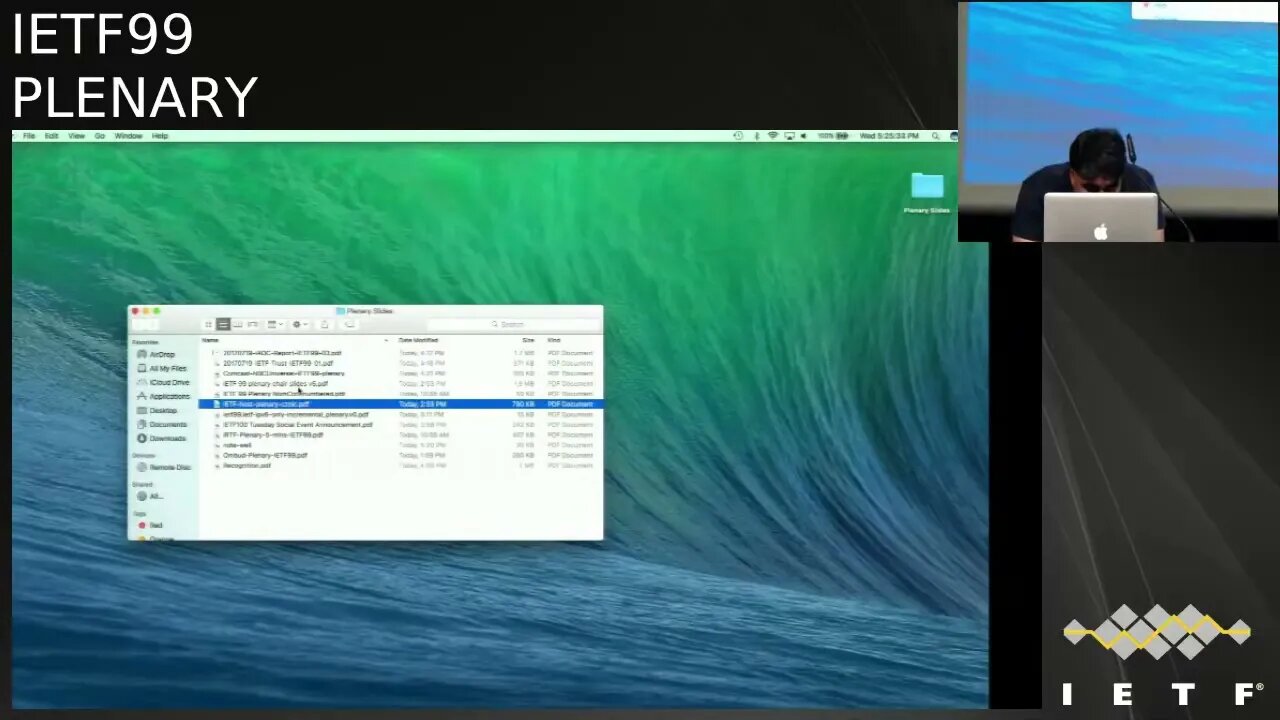Image resolution: width=1280 pixels, height=720 pixels.
Task: Sort files by Size column header
Action: click(x=527, y=340)
